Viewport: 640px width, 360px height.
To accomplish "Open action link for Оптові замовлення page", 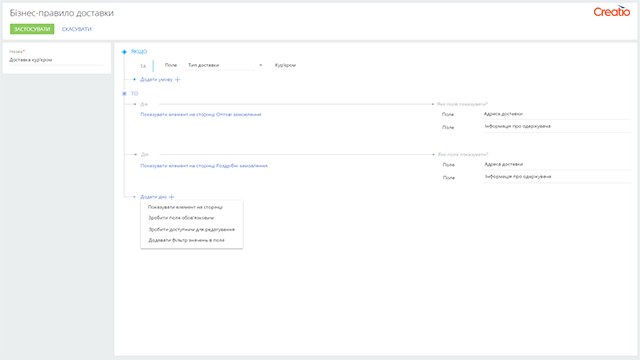I will pos(201,115).
